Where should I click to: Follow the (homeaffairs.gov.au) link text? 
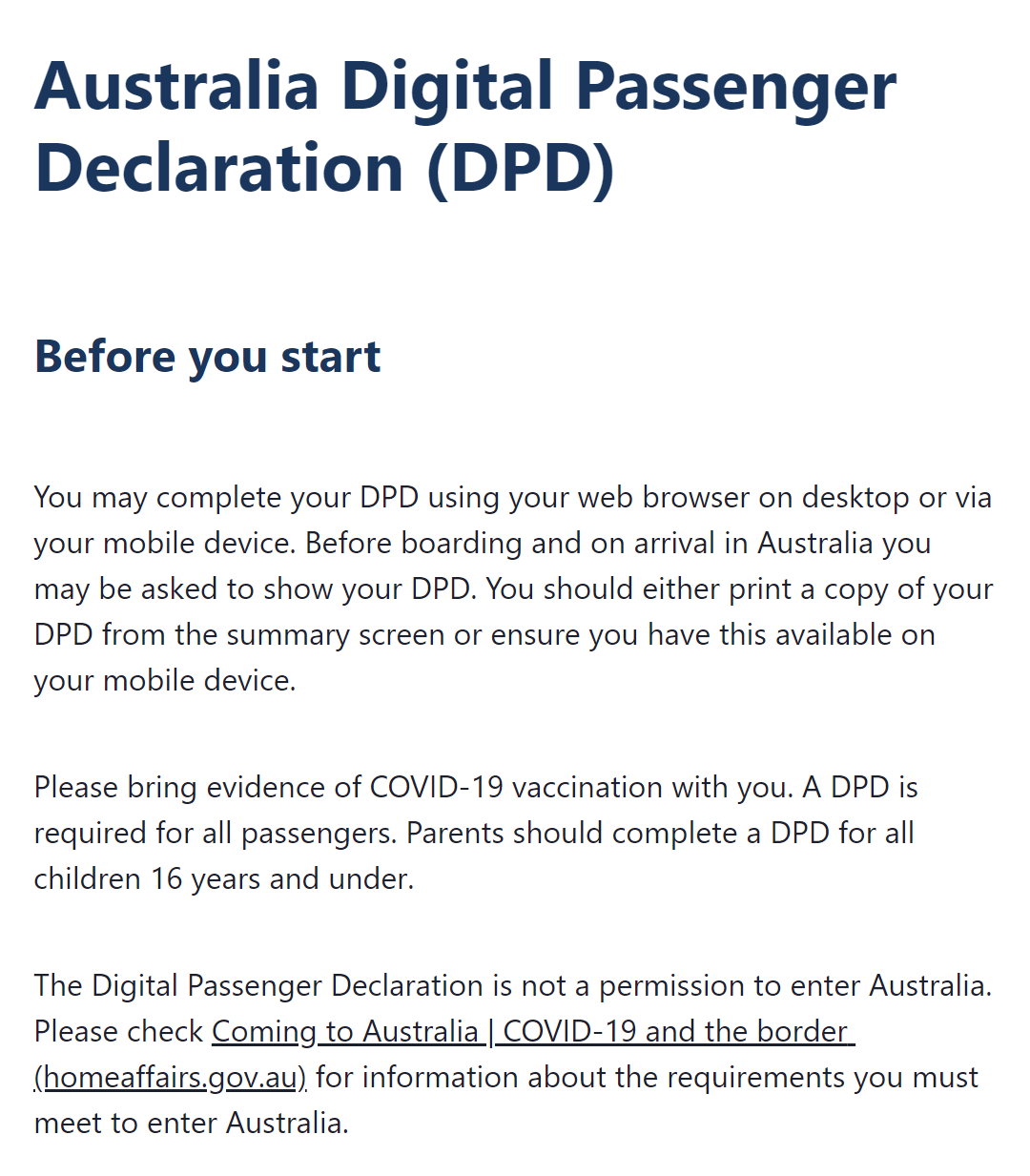pyautogui.click(x=171, y=1077)
